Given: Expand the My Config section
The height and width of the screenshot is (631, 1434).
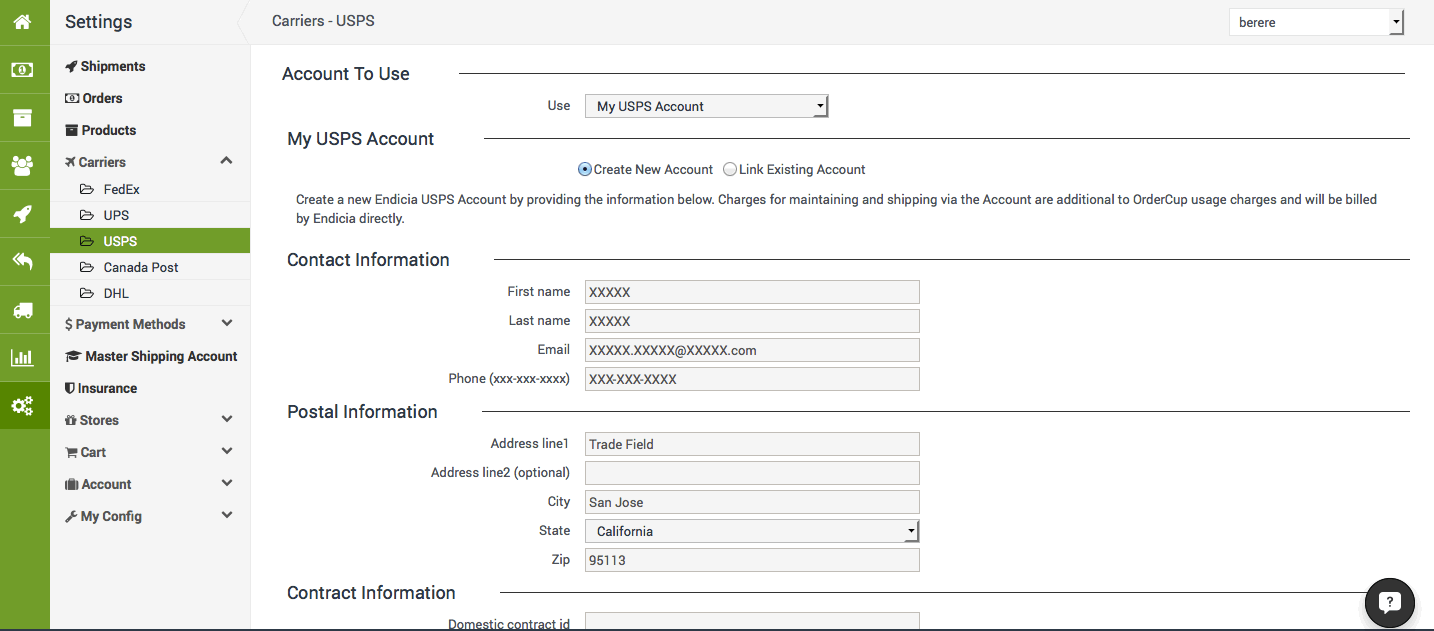Looking at the screenshot, I should (x=227, y=515).
